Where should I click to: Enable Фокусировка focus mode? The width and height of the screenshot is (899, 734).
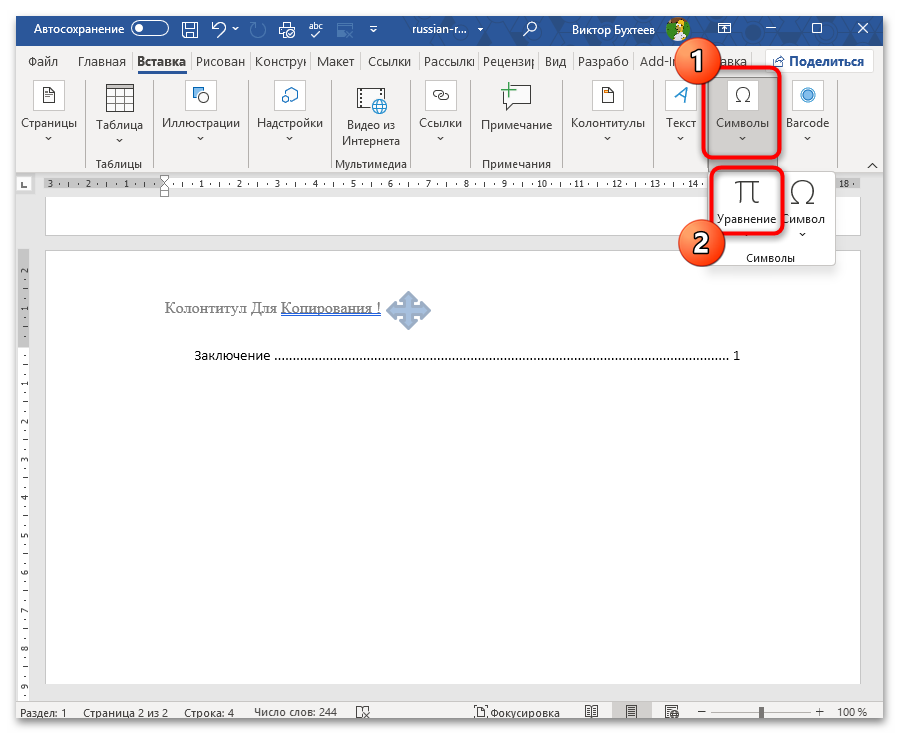[x=517, y=712]
